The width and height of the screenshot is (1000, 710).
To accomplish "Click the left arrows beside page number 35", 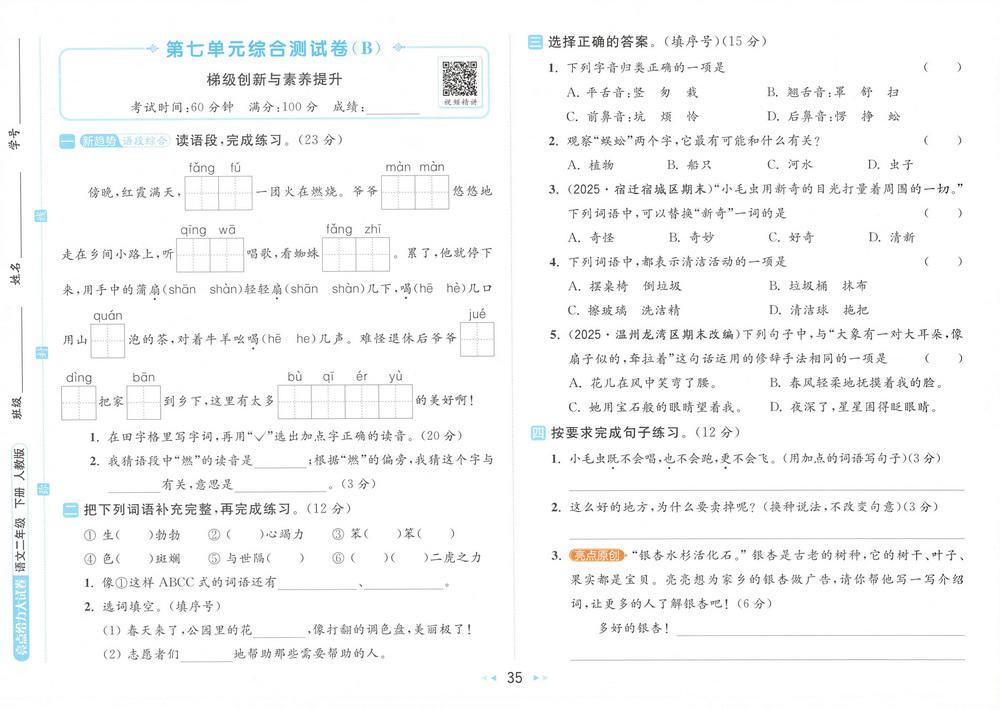I will [x=489, y=677].
